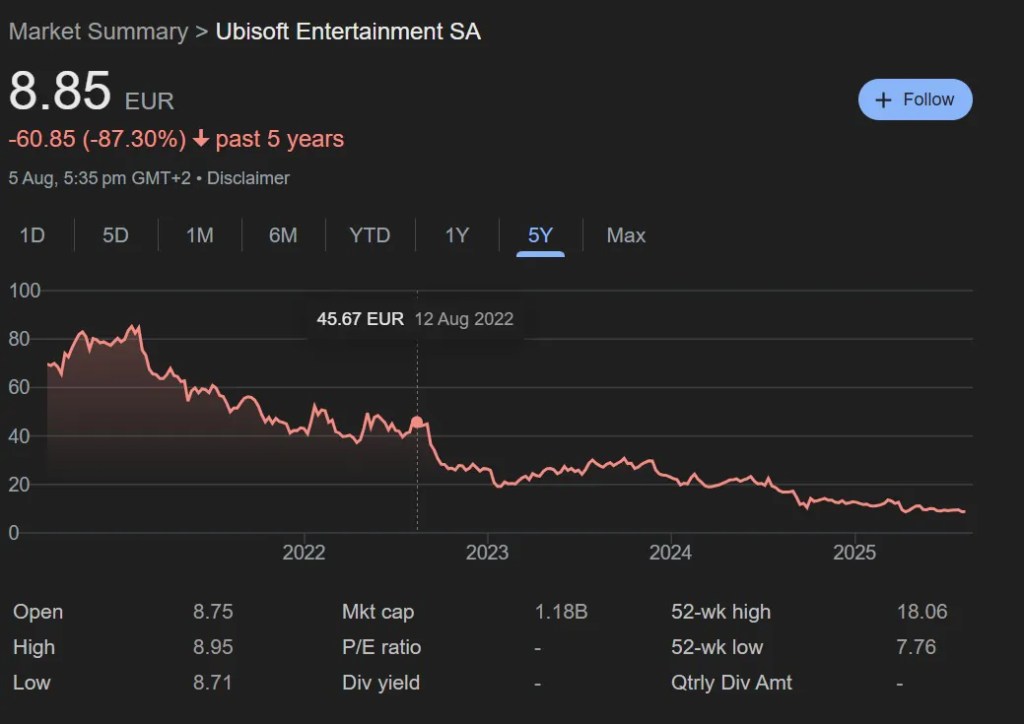Go to Market Summary breadcrumb
This screenshot has width=1024, height=724.
point(98,31)
